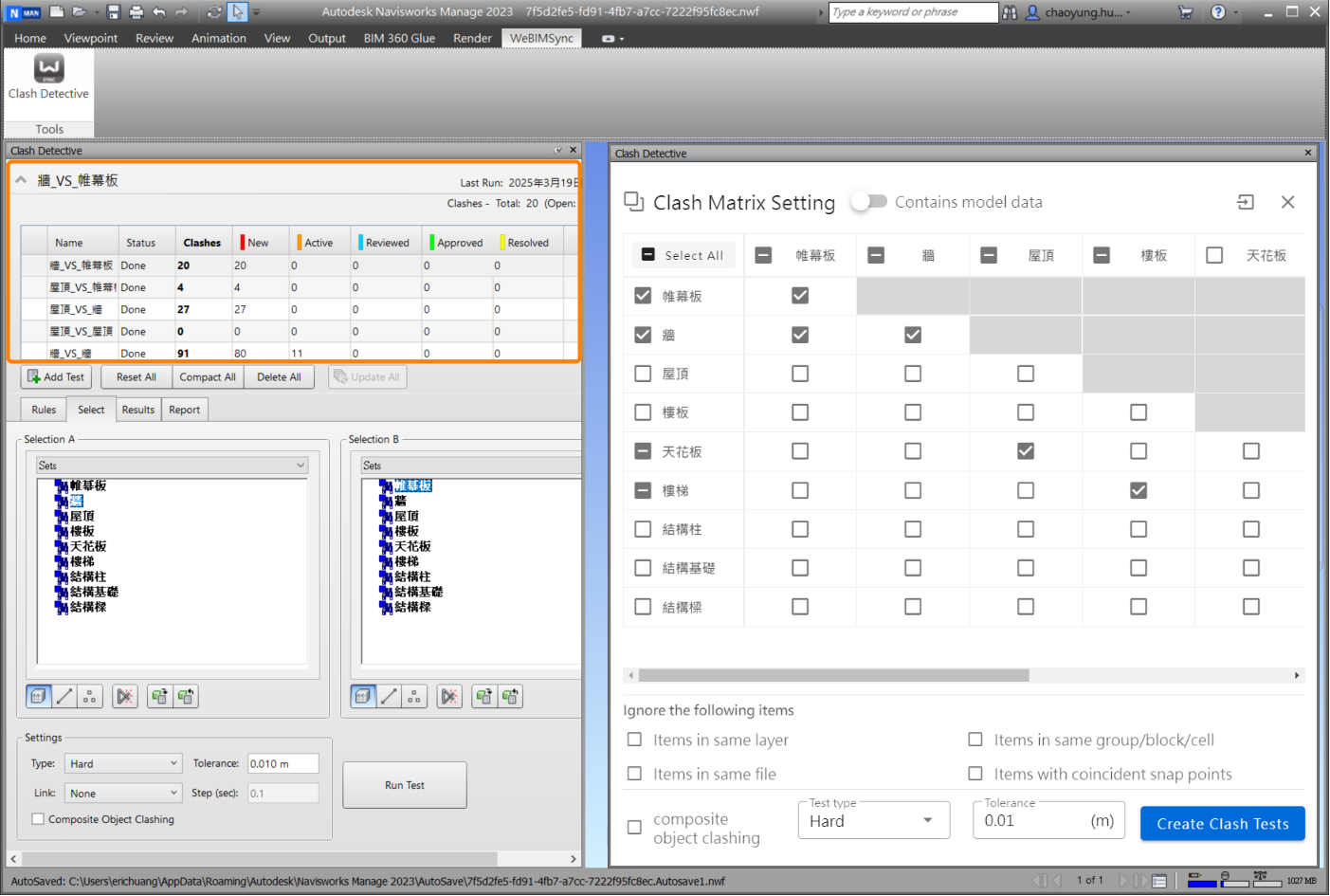
Task: Click the Delete All button
Action: point(279,376)
